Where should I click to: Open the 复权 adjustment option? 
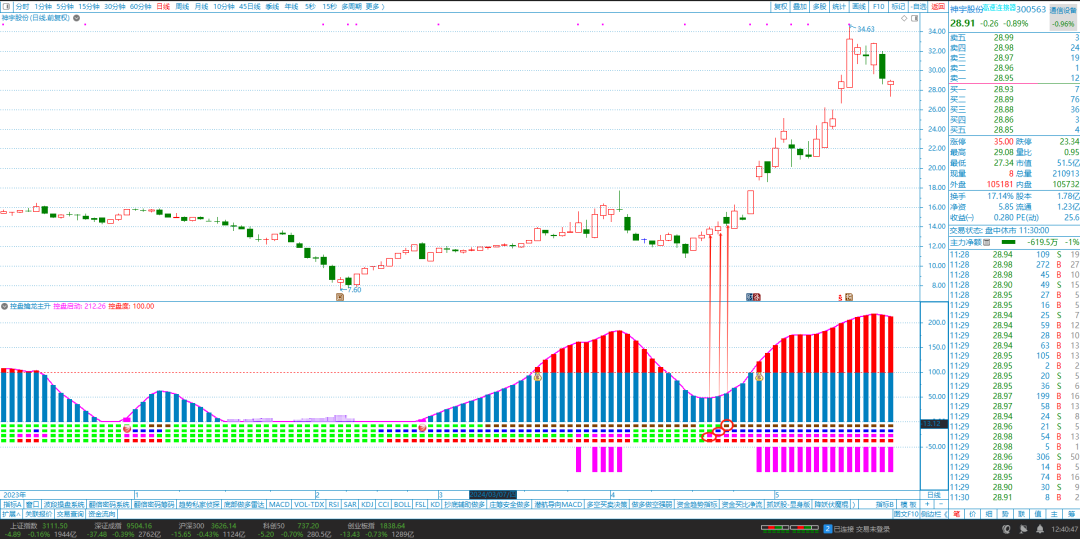[780, 6]
